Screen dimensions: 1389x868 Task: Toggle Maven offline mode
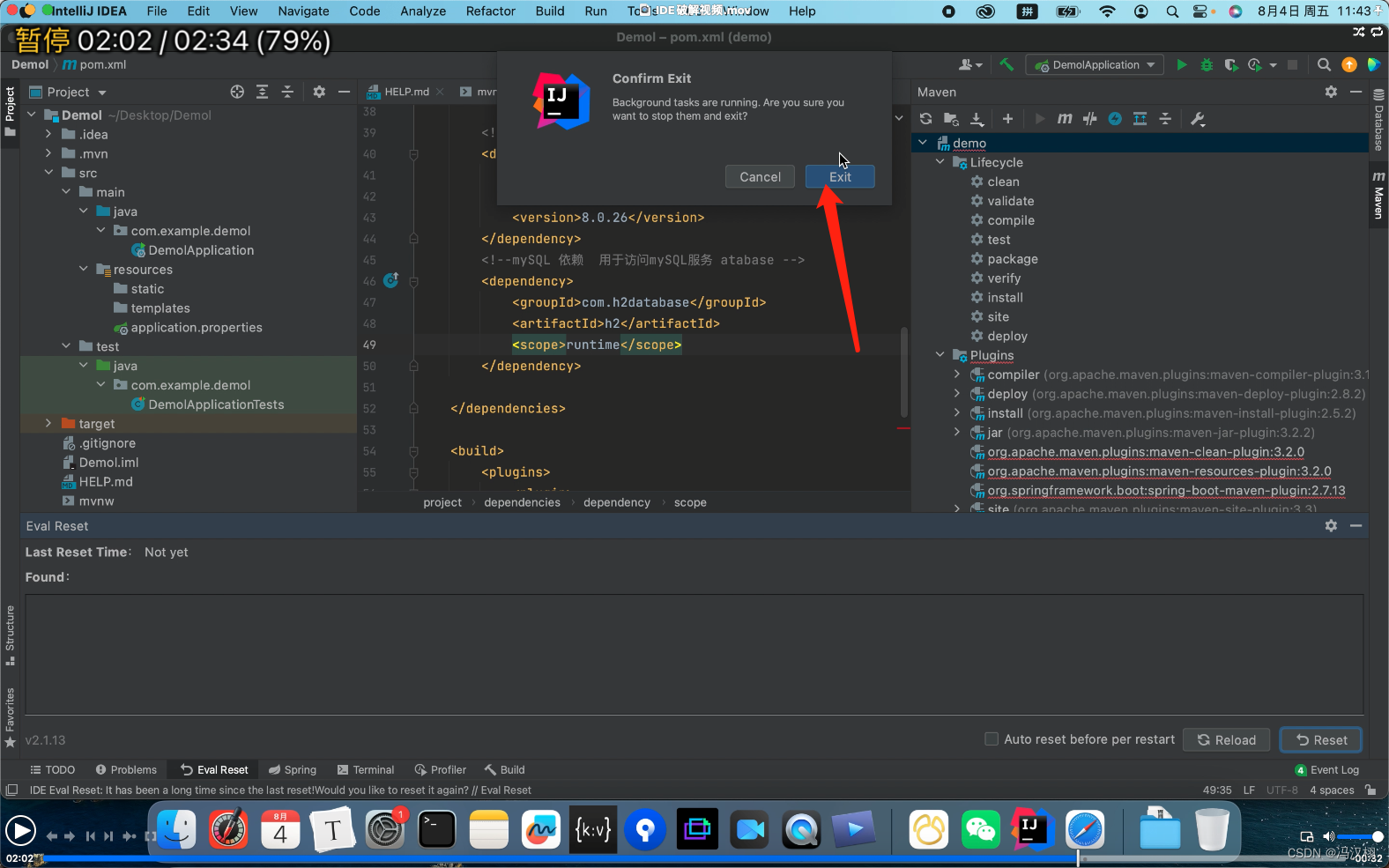tap(1090, 119)
